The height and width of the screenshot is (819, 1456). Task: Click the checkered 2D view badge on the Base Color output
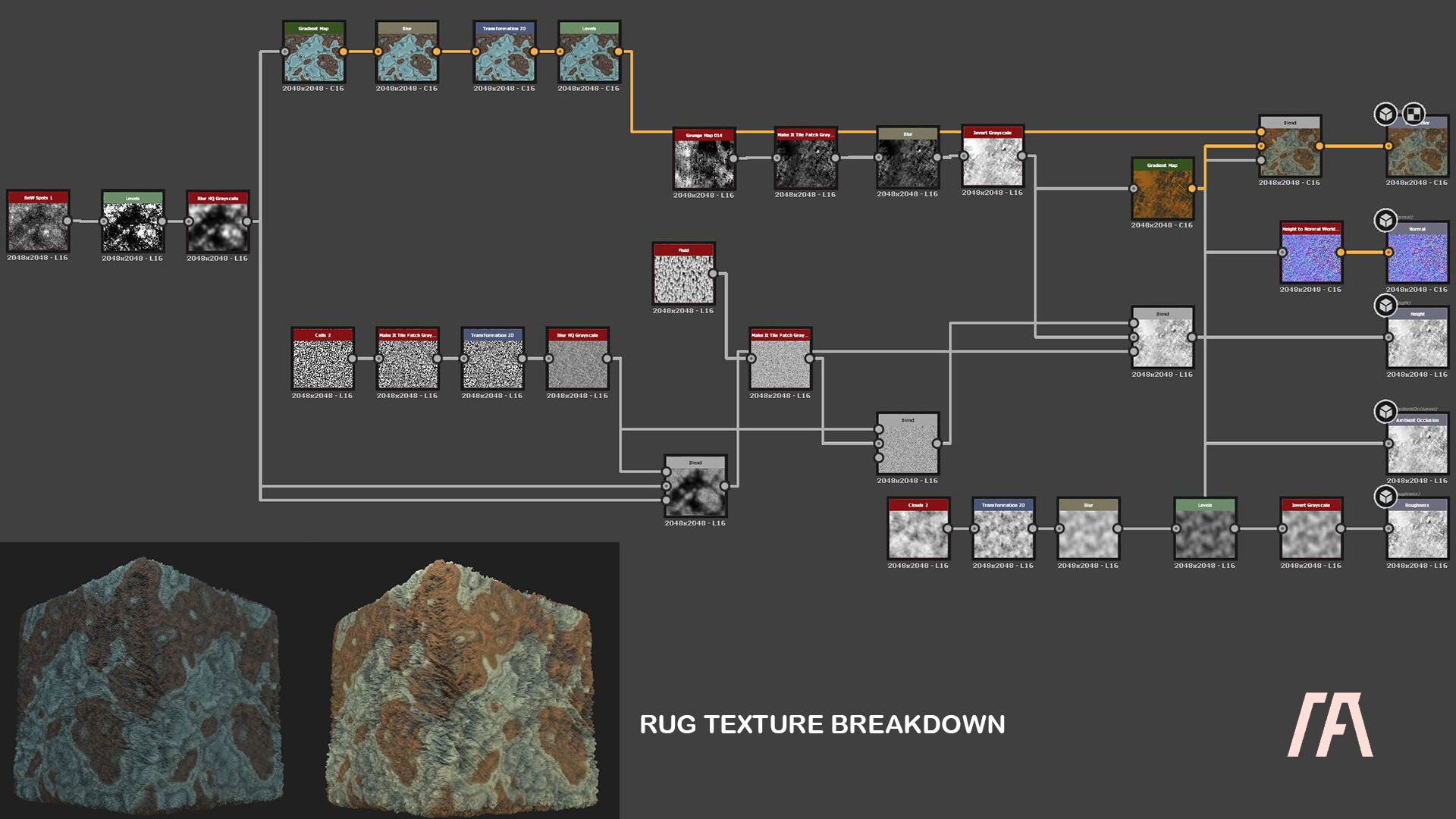coord(1414,115)
